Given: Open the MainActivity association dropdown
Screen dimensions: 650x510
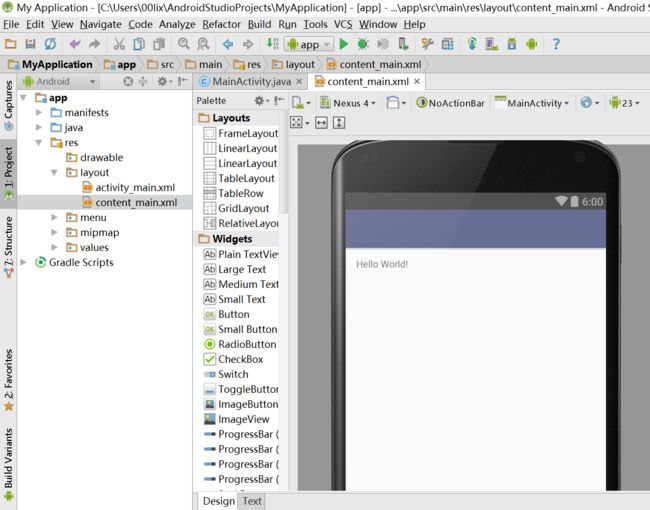Looking at the screenshot, I should tap(532, 103).
